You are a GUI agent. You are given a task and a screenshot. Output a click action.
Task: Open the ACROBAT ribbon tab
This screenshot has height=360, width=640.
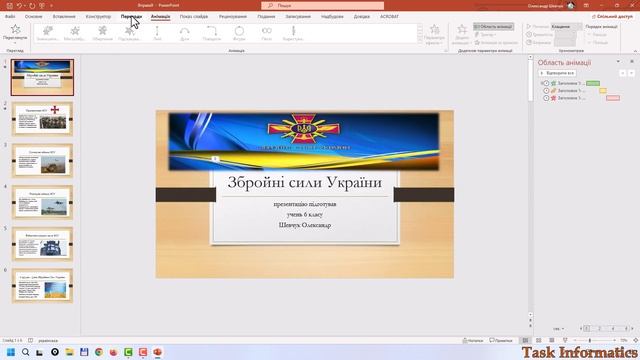pyautogui.click(x=389, y=17)
